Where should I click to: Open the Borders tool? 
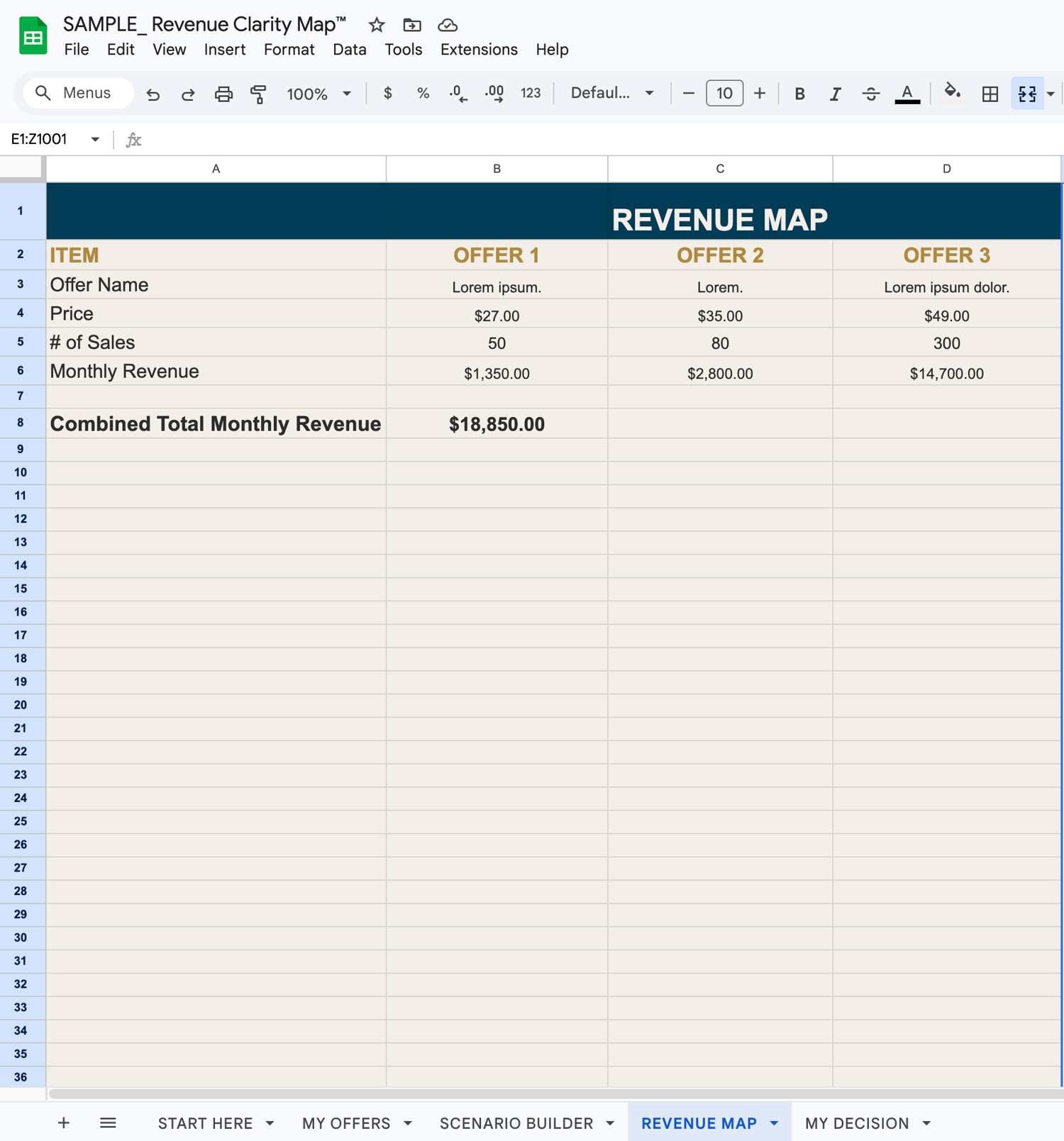(990, 94)
